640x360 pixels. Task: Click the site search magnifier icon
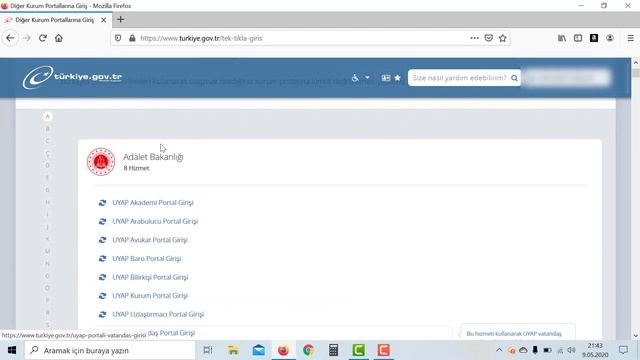[x=514, y=78]
